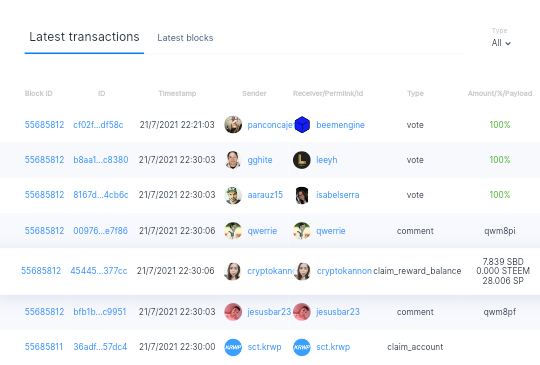Click aarauz15 sender avatar
The image size is (540, 365).
(x=233, y=195)
